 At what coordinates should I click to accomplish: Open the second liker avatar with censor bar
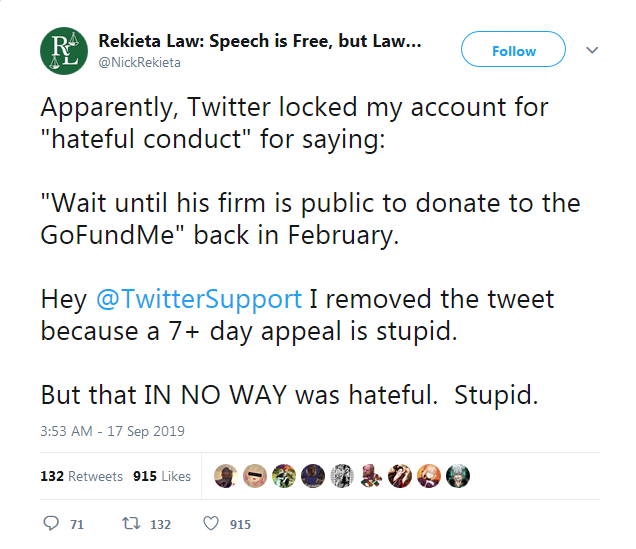point(255,476)
